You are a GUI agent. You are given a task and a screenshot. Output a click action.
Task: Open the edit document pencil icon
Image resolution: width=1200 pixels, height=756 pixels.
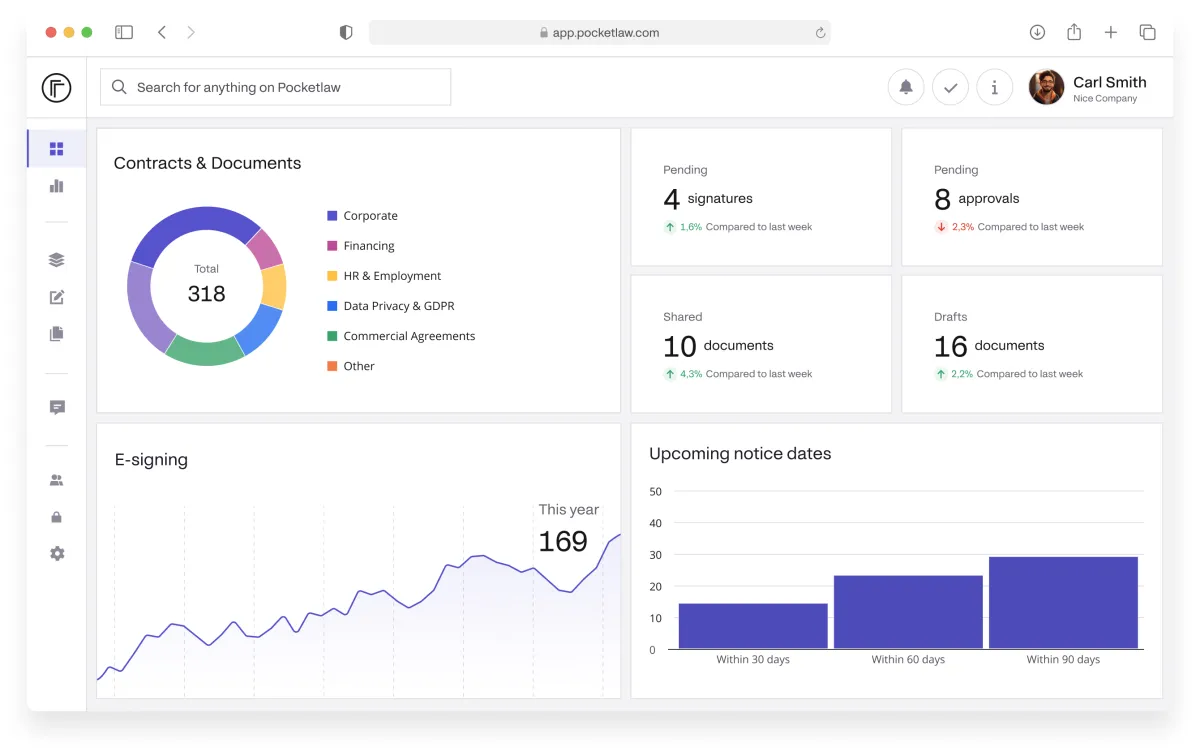56,297
